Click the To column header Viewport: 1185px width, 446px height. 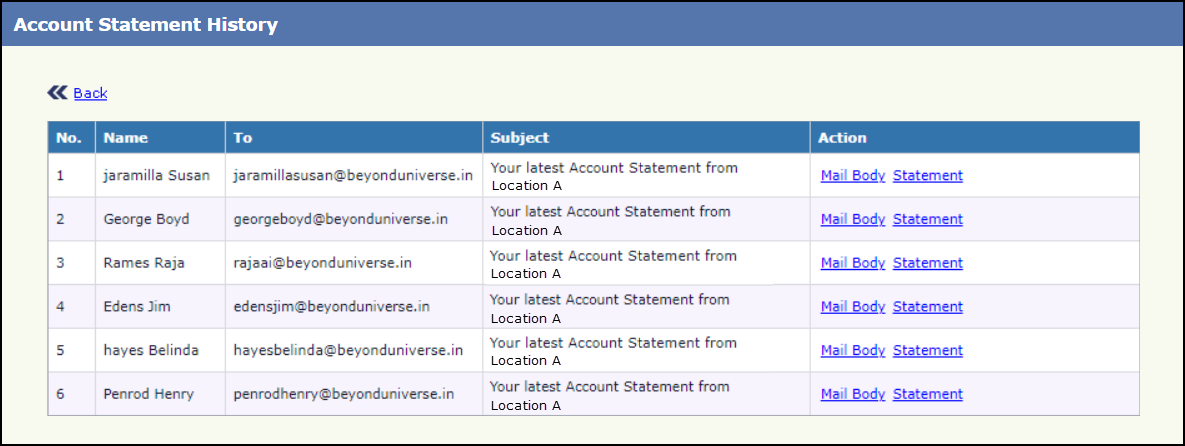click(x=243, y=138)
